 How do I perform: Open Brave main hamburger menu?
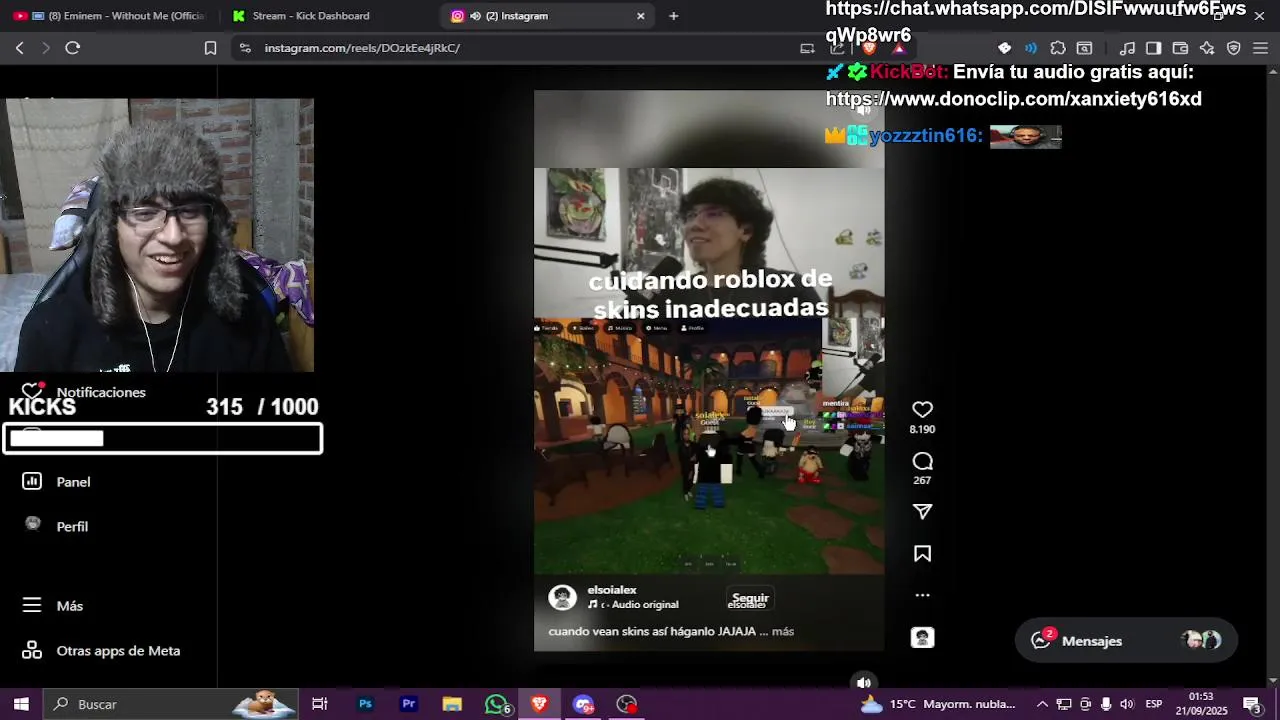click(x=1260, y=48)
